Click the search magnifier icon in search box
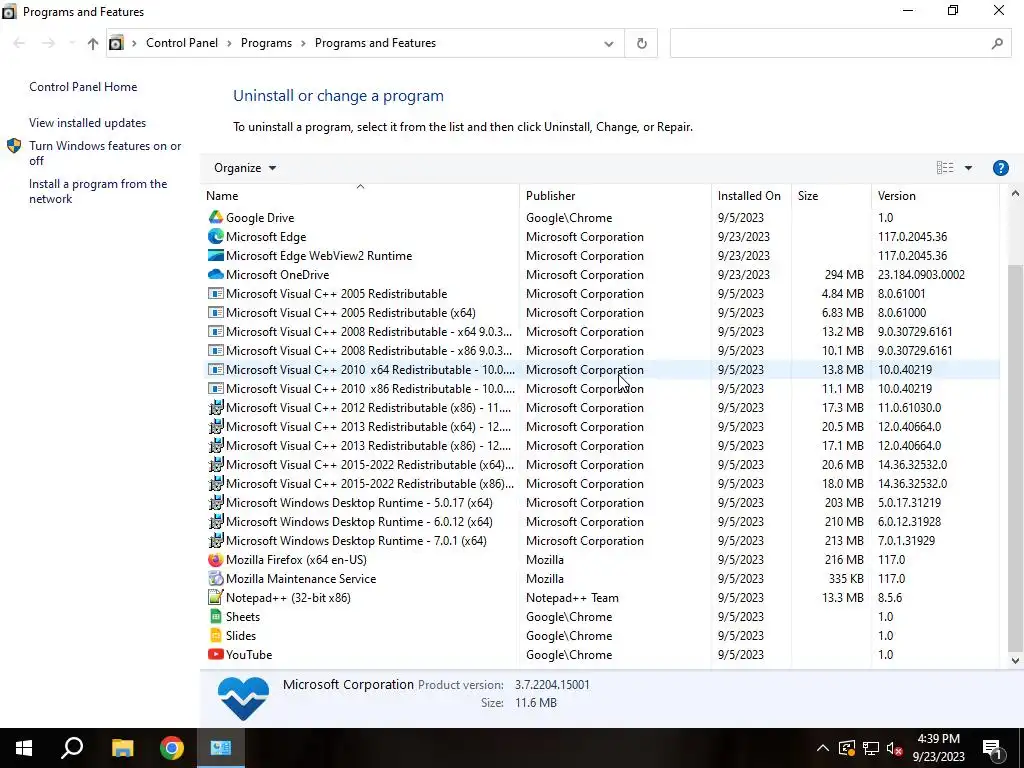This screenshot has width=1024, height=768. coord(997,43)
